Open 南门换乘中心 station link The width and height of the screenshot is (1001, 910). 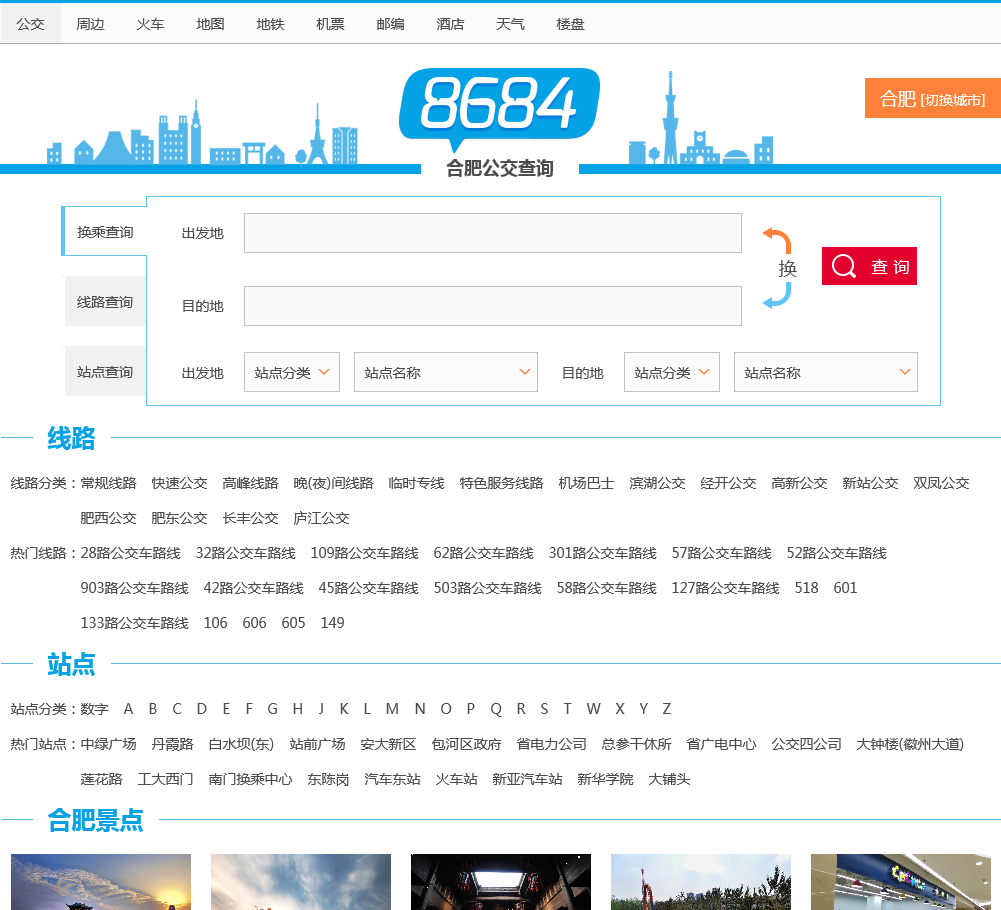pyautogui.click(x=250, y=779)
